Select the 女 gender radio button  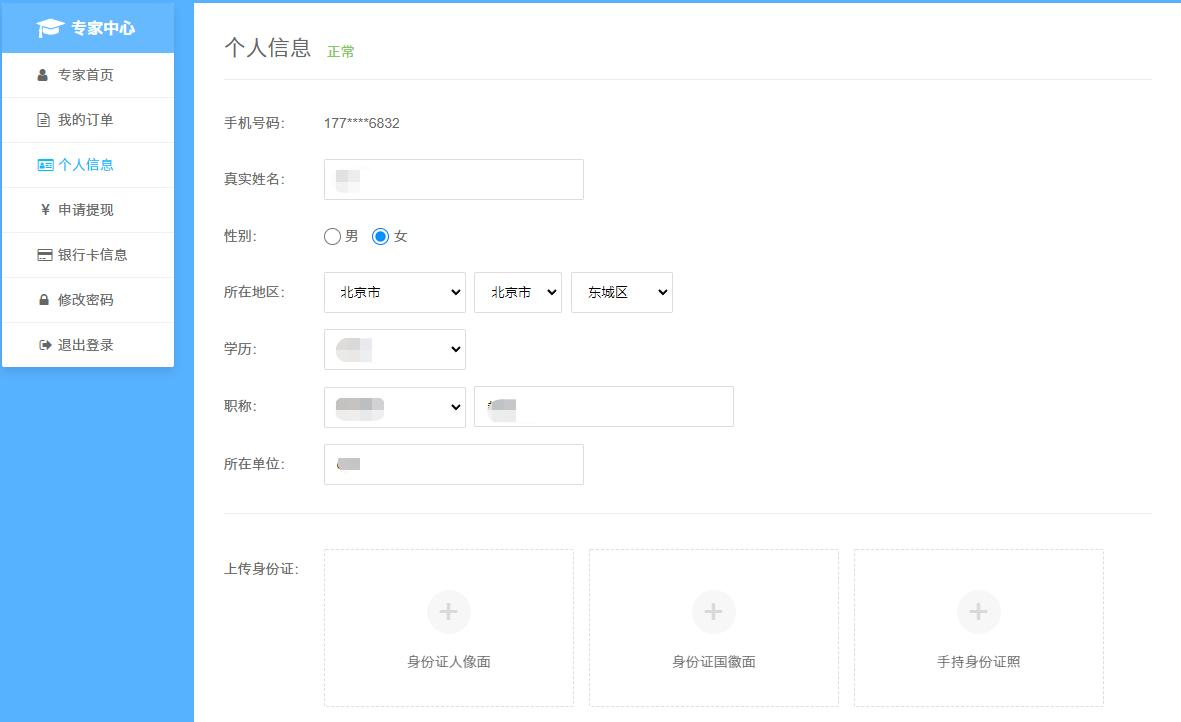click(380, 236)
